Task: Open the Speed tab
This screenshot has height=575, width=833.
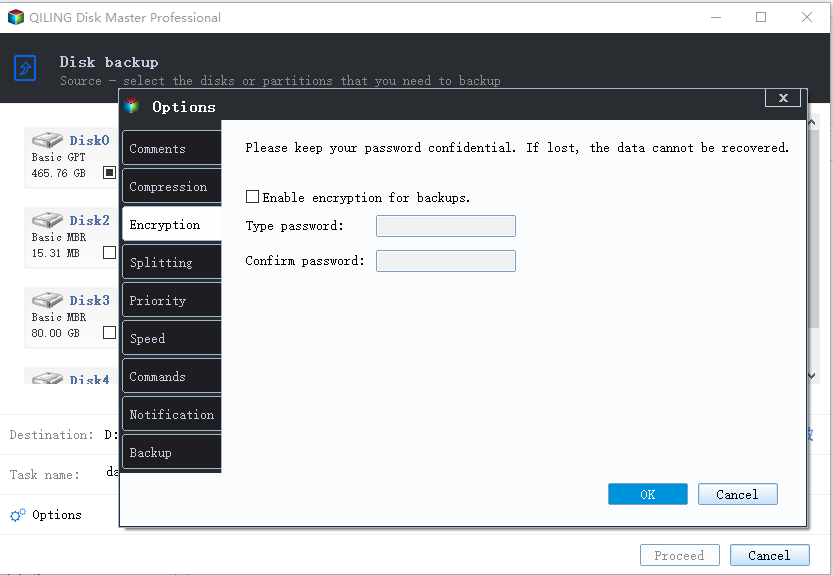Action: click(x=172, y=339)
